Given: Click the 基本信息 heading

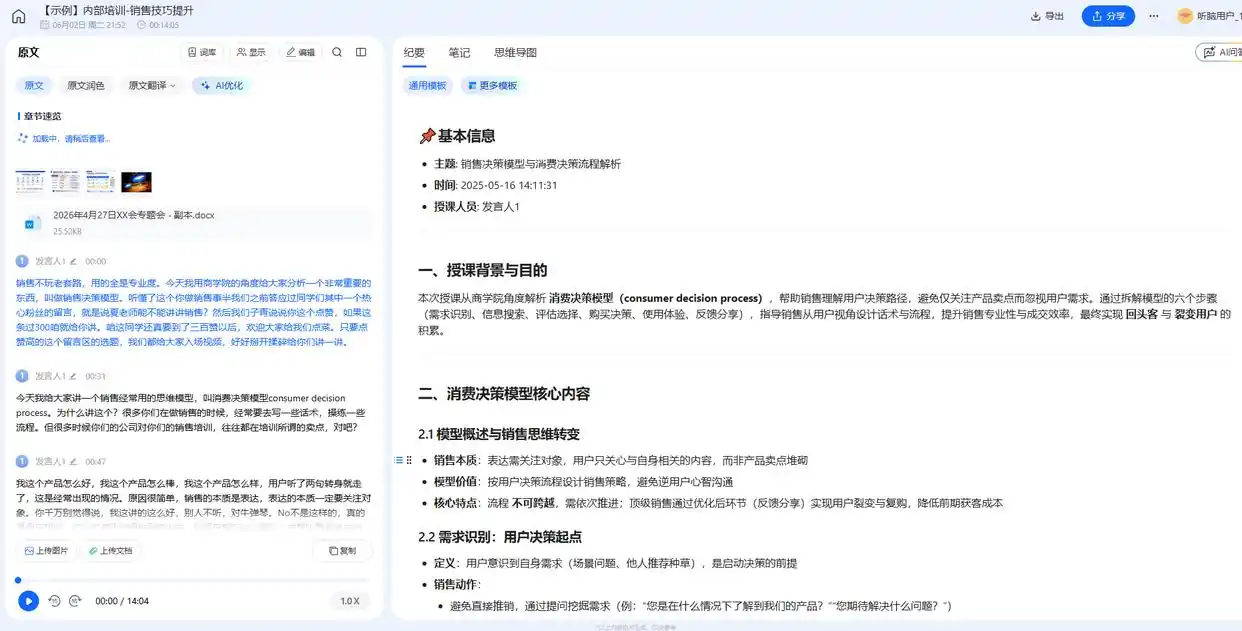Looking at the screenshot, I should click(x=466, y=136).
